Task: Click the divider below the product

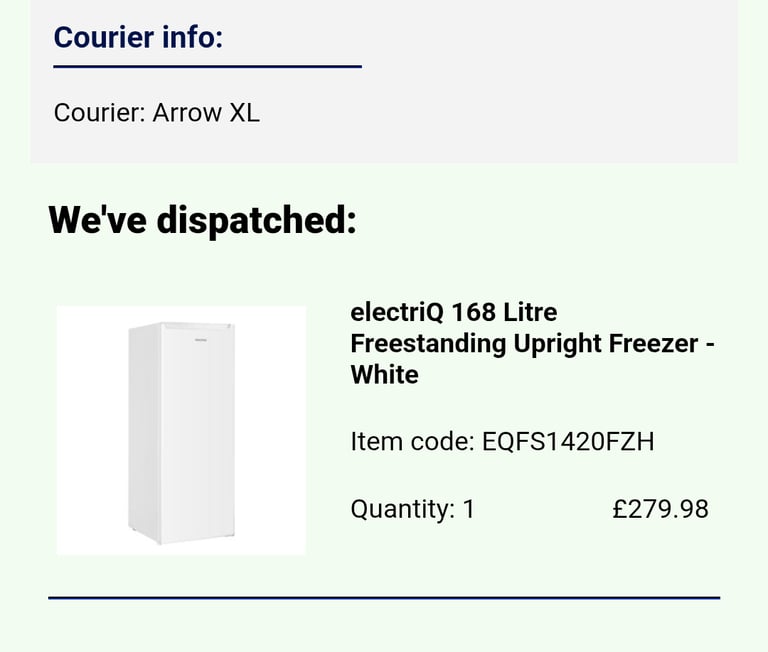Action: 384,598
